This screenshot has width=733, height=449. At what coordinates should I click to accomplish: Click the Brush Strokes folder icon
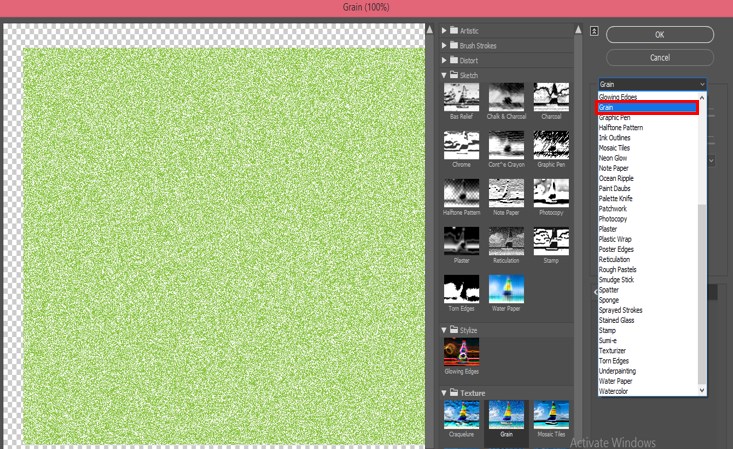(454, 45)
